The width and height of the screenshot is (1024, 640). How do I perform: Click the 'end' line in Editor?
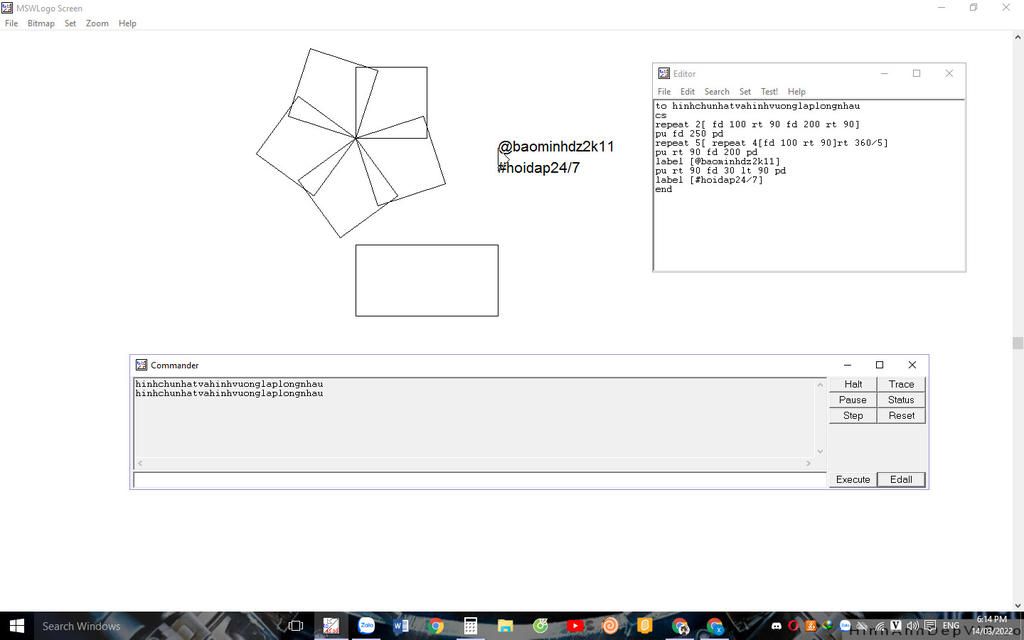click(664, 189)
